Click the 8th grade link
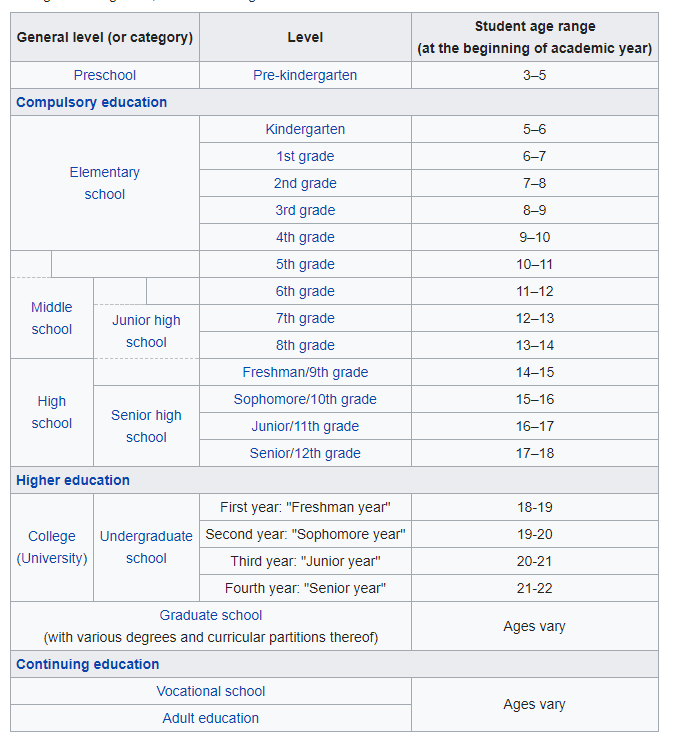 coord(305,345)
